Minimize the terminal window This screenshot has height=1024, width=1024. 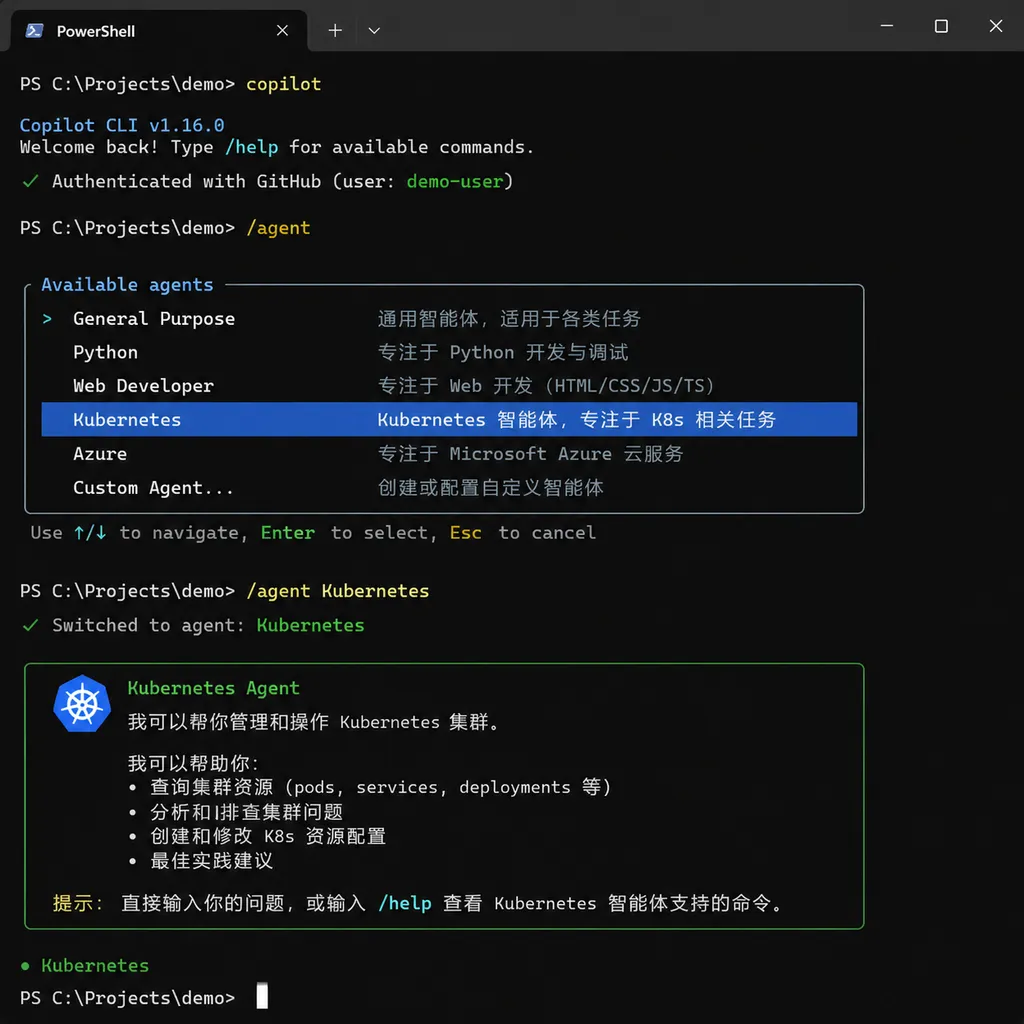(x=887, y=26)
